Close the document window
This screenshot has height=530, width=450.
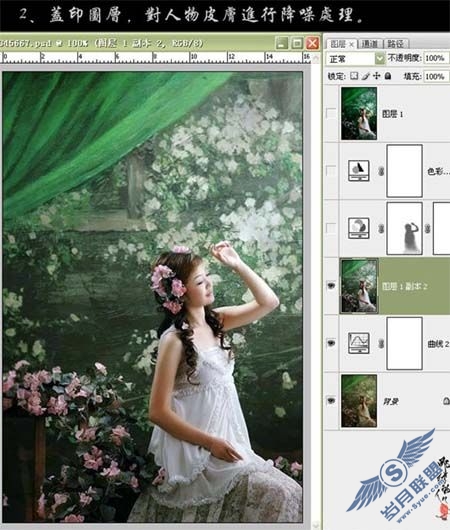pyautogui.click(x=312, y=43)
